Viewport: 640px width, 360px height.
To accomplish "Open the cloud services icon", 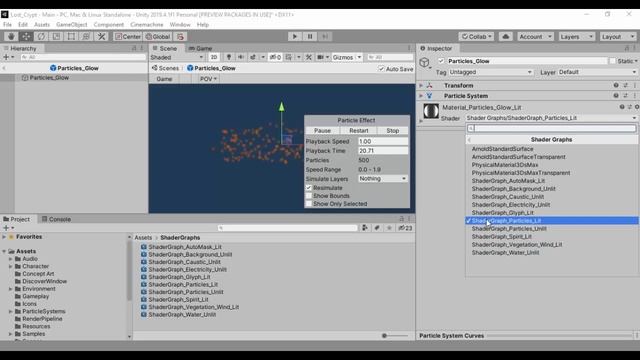I will pyautogui.click(x=506, y=36).
